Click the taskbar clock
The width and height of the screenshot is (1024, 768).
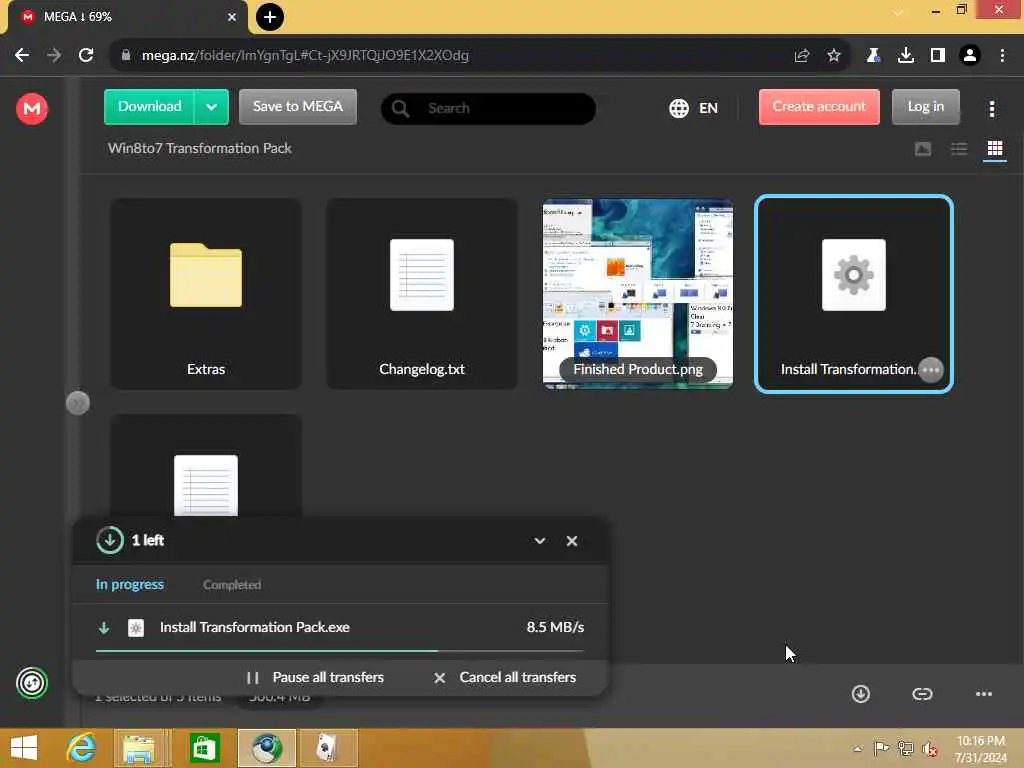click(980, 749)
